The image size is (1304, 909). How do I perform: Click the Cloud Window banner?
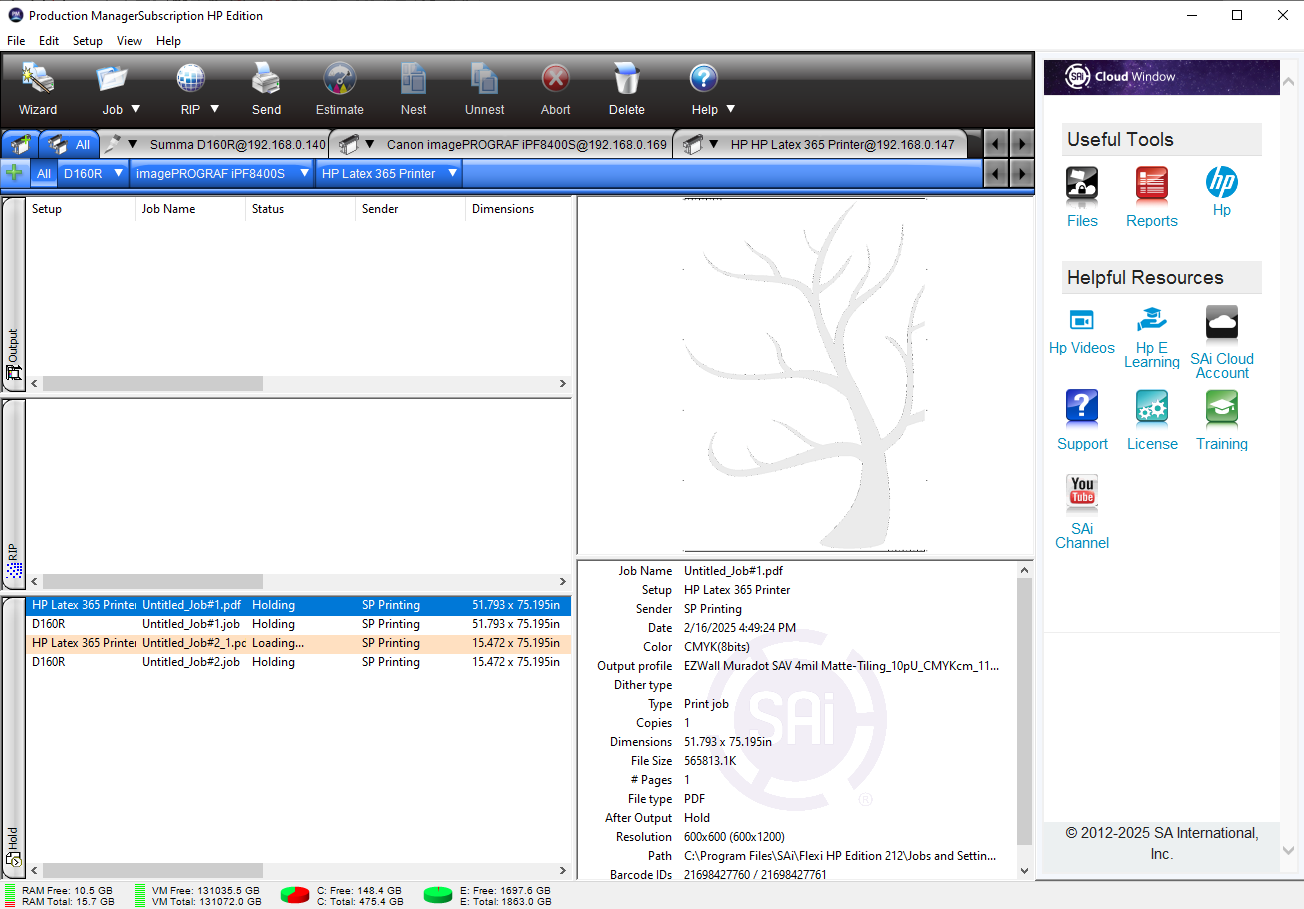pos(1161,77)
